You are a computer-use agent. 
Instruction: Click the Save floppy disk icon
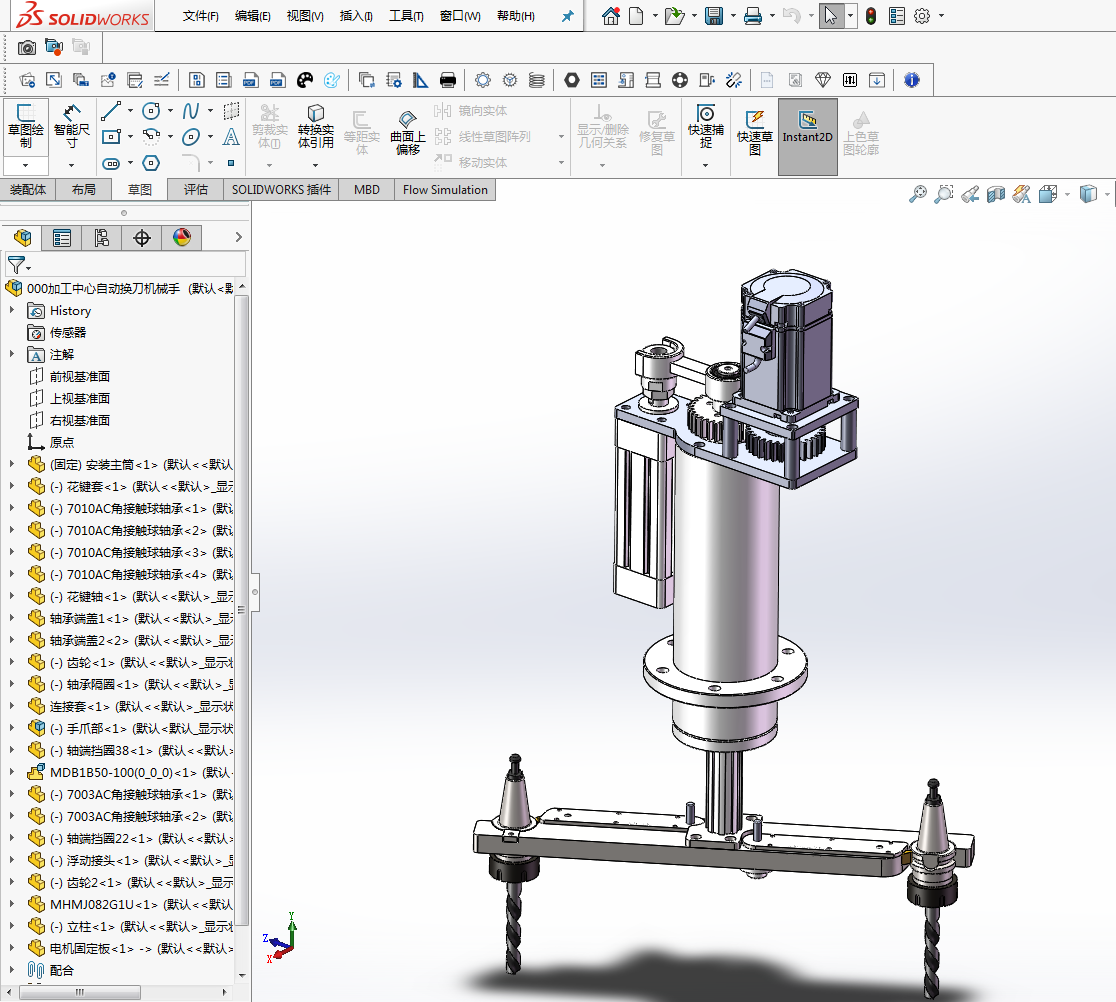coord(714,16)
